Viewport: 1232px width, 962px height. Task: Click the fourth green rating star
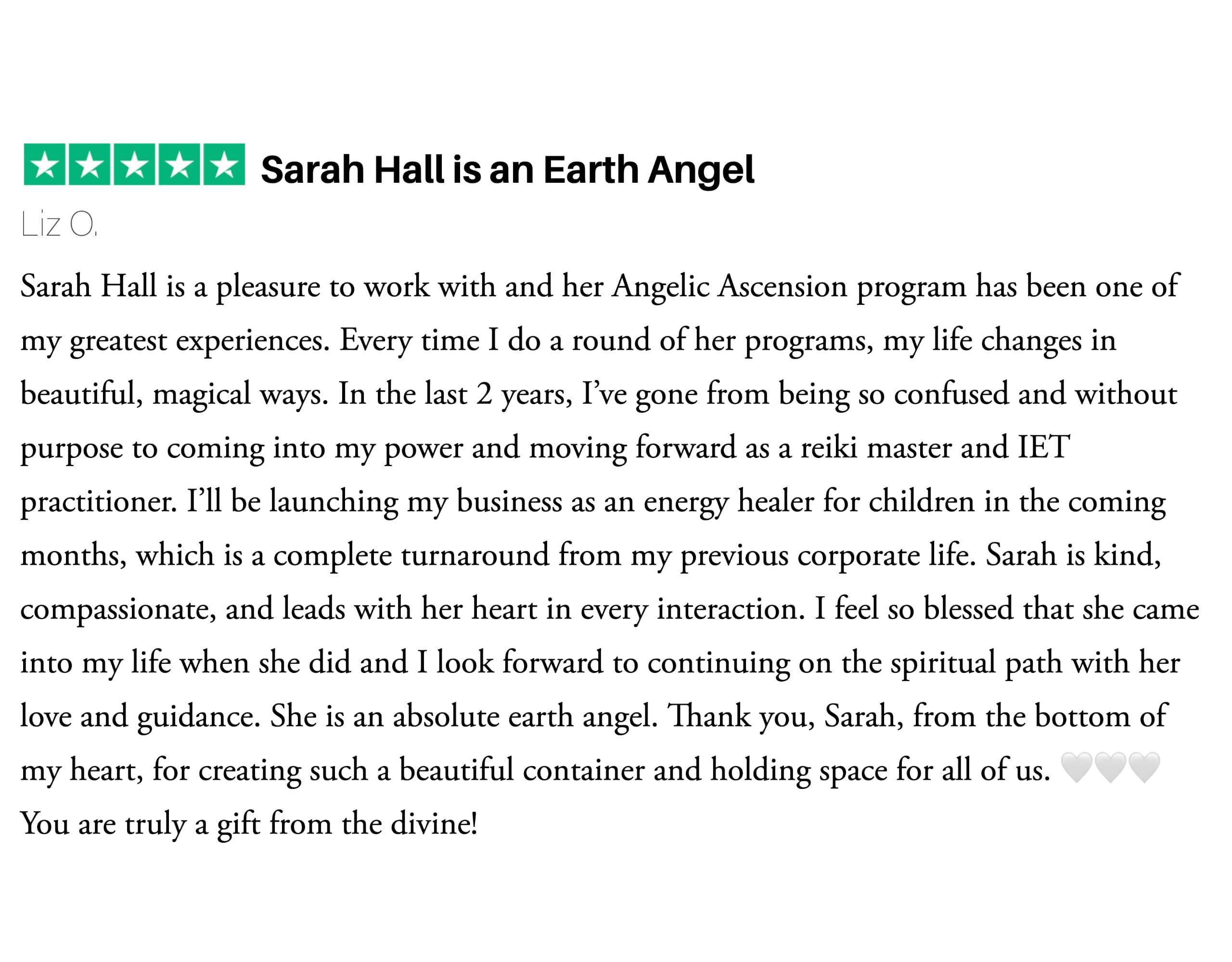click(x=180, y=164)
